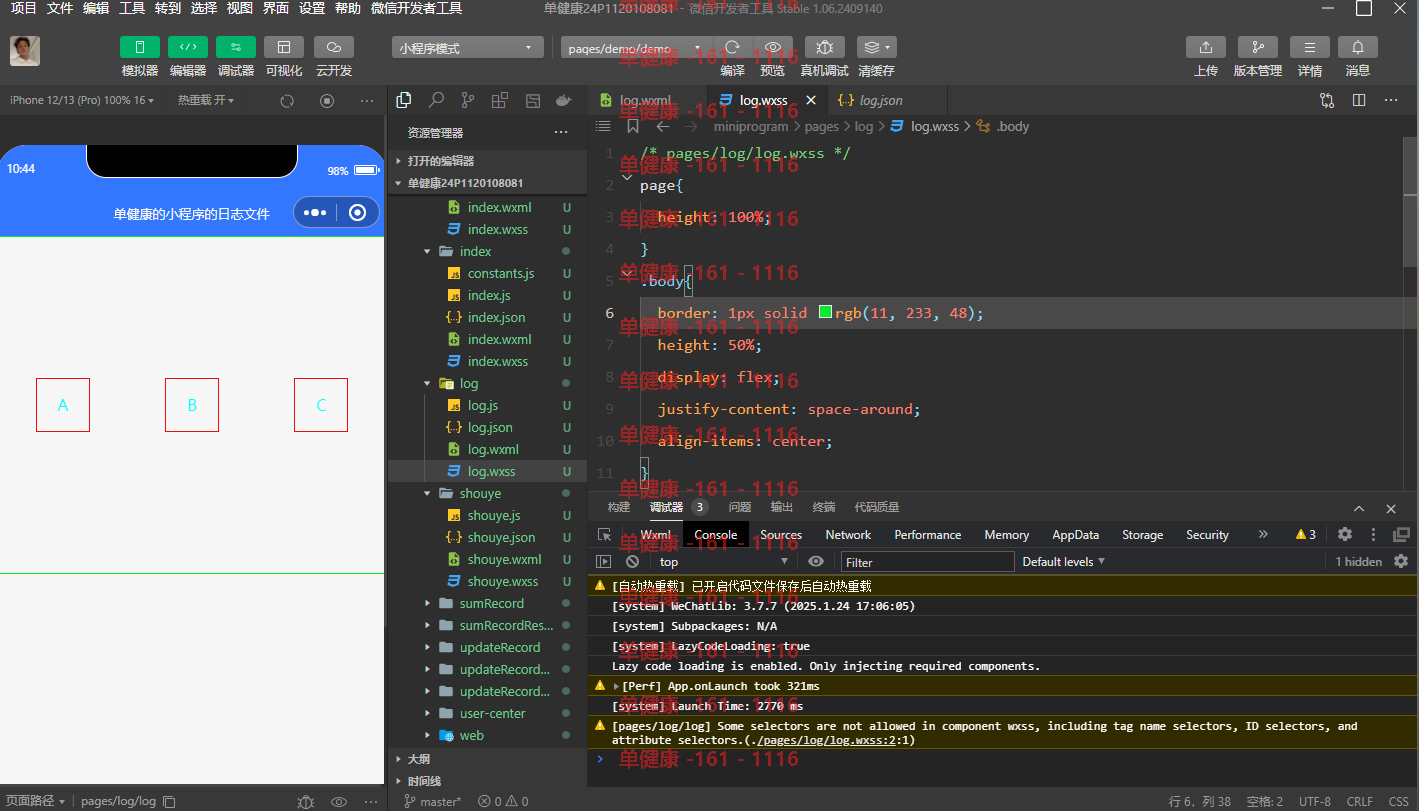Click the preview (预览) eye icon

pyautogui.click(x=773, y=47)
